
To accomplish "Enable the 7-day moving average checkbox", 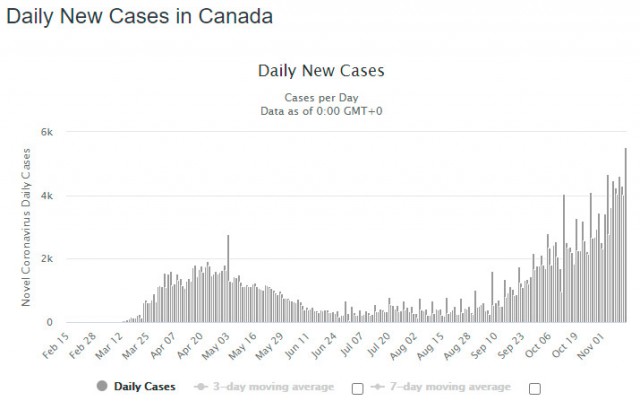I will [535, 389].
